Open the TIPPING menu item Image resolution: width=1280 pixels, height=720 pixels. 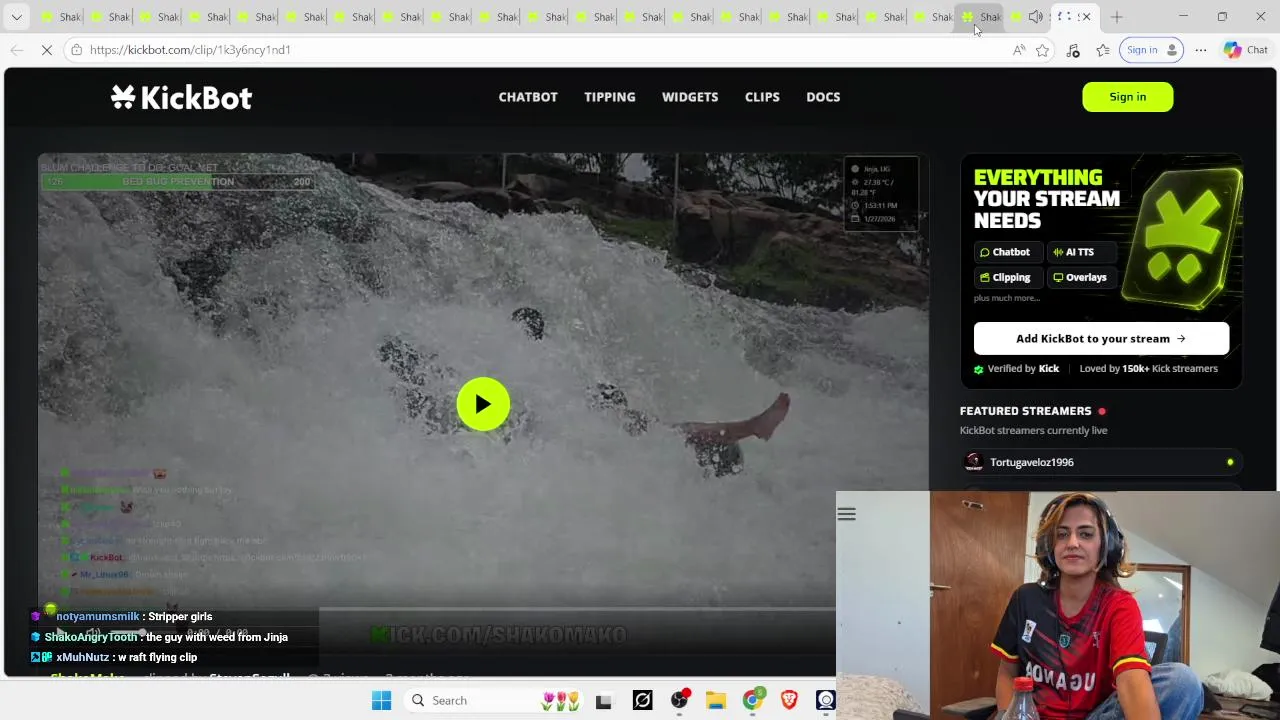click(x=610, y=97)
